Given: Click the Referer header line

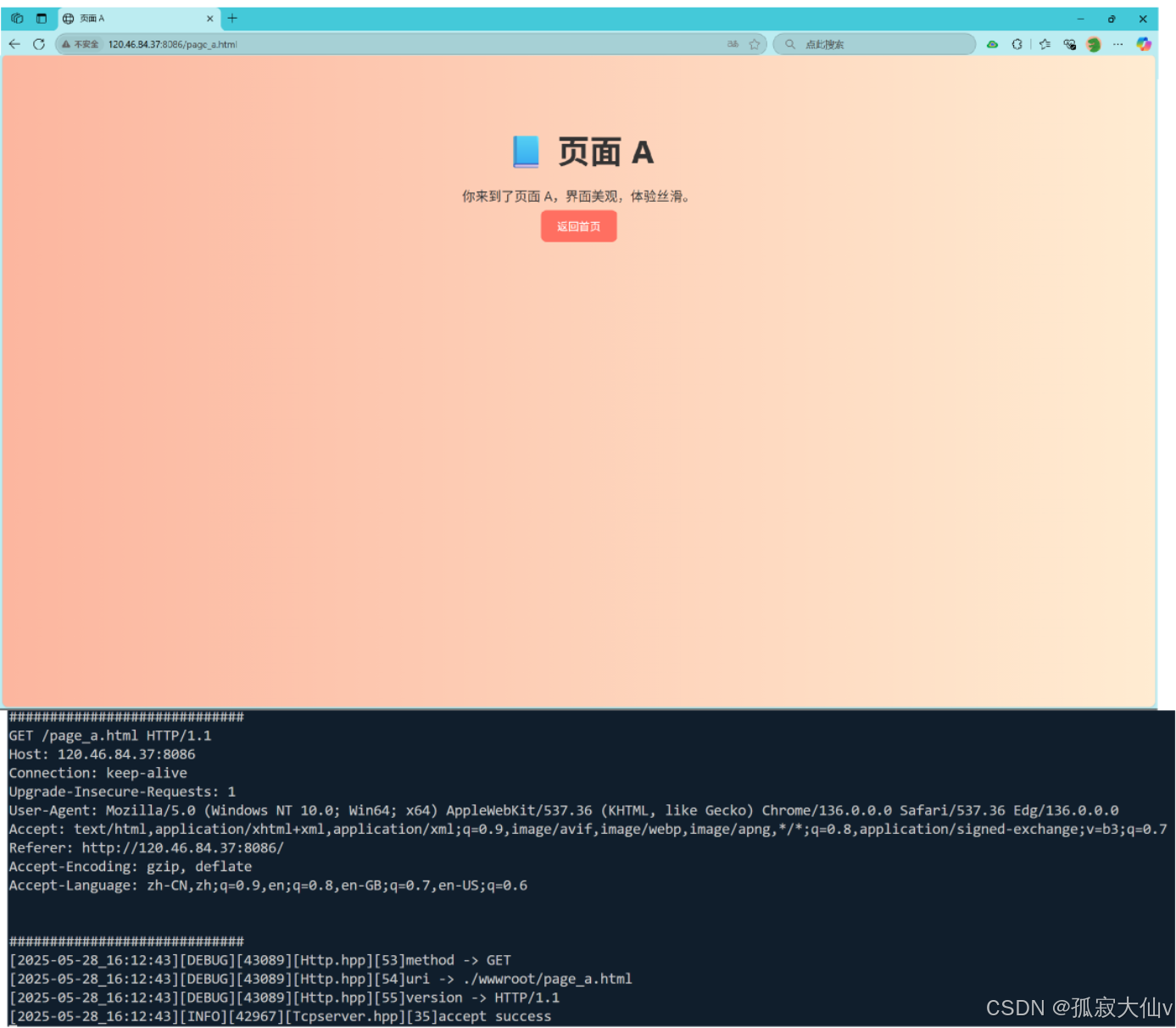Looking at the screenshot, I should pos(146,847).
